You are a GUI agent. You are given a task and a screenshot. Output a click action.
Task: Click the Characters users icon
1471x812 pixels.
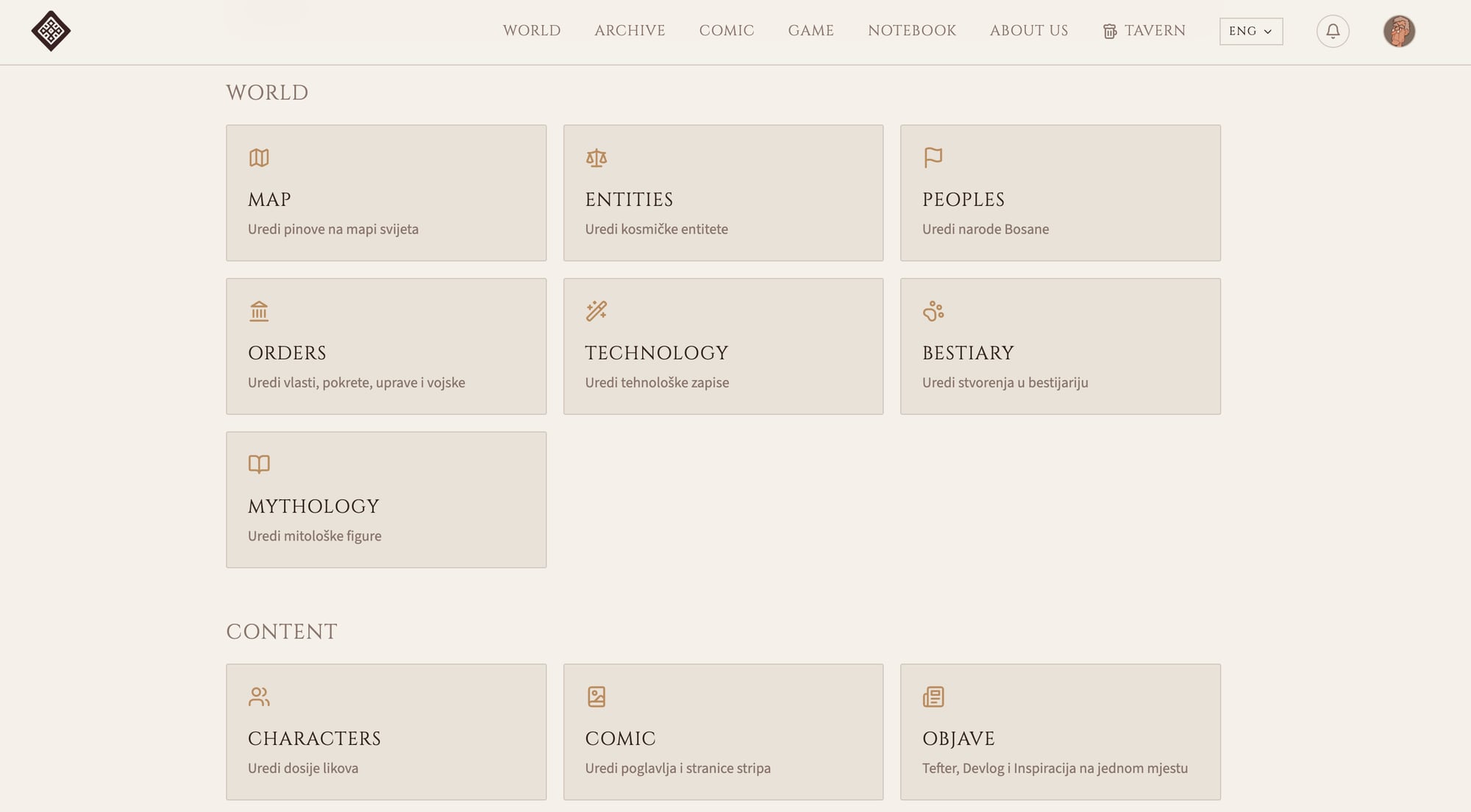[x=259, y=697]
